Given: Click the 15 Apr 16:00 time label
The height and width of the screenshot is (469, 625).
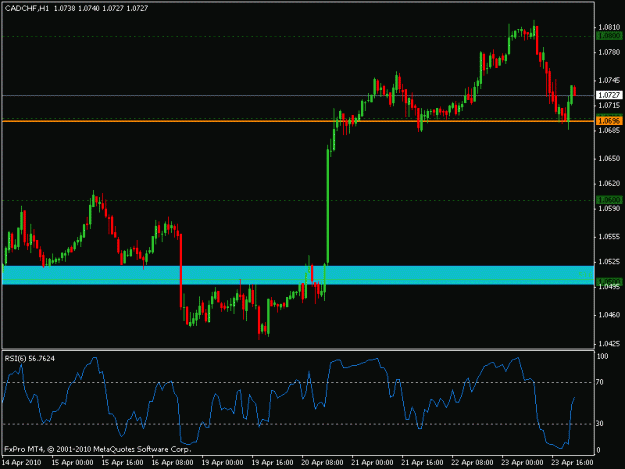Looking at the screenshot, I should pyautogui.click(x=122, y=462).
